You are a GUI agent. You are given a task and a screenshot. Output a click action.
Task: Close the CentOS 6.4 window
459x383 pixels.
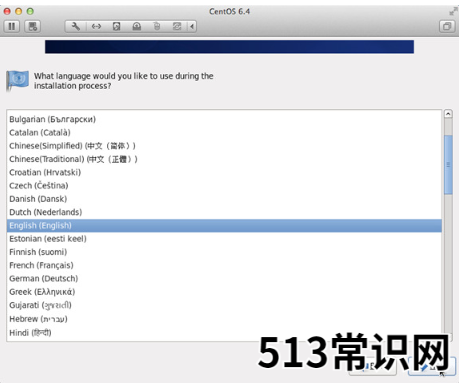[7, 11]
